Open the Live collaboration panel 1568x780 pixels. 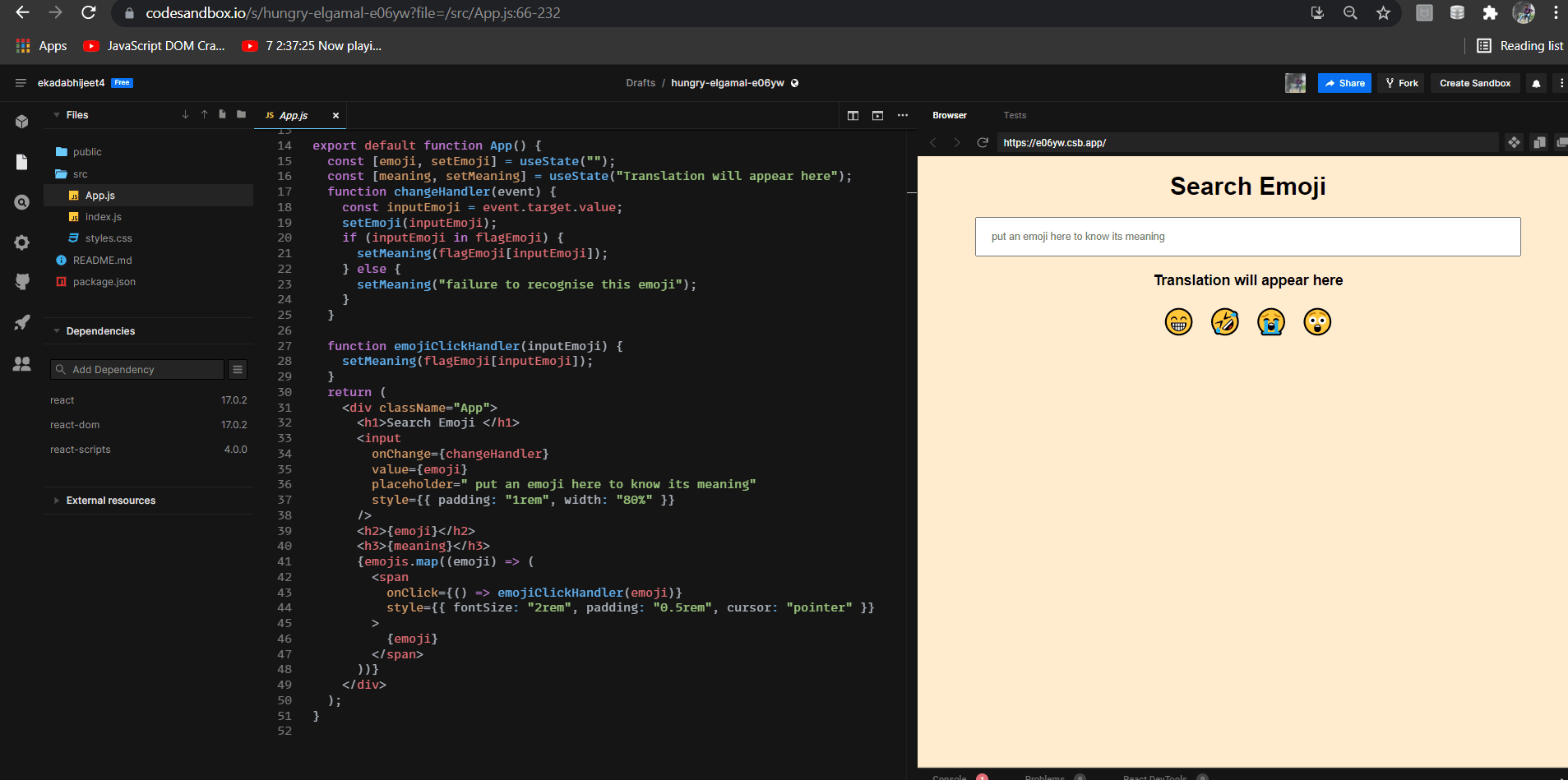click(22, 363)
